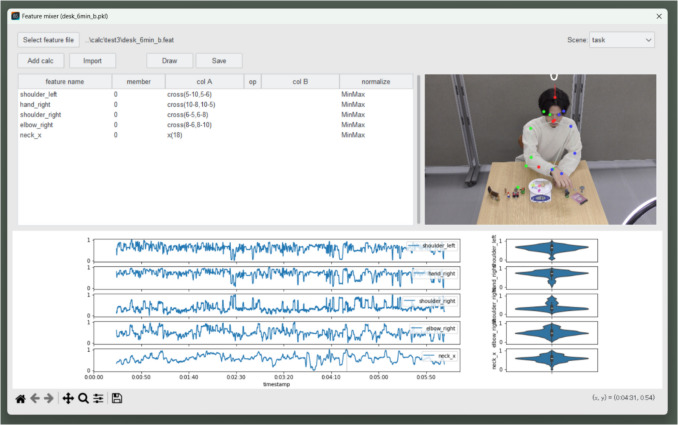Click the Import button
Screen dimensions: 678x425
coord(93,61)
